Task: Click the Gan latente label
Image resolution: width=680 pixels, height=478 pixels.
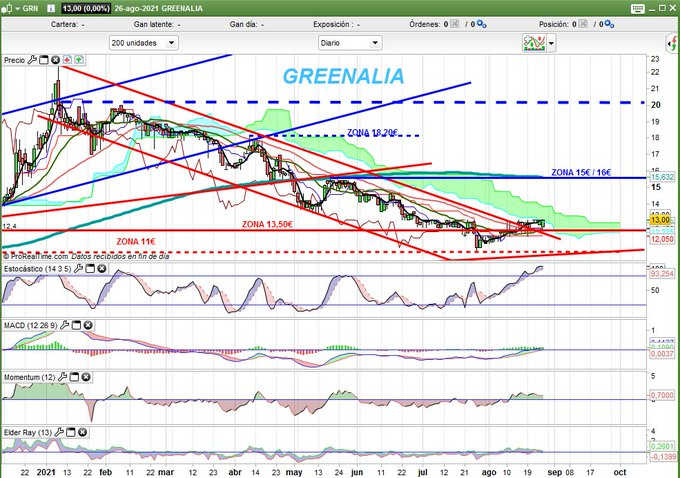Action: point(154,24)
